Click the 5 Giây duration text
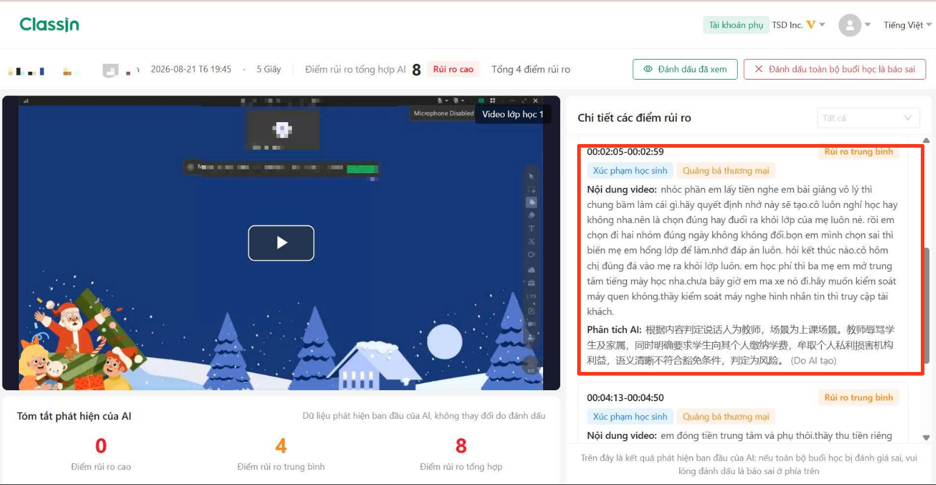 (269, 69)
